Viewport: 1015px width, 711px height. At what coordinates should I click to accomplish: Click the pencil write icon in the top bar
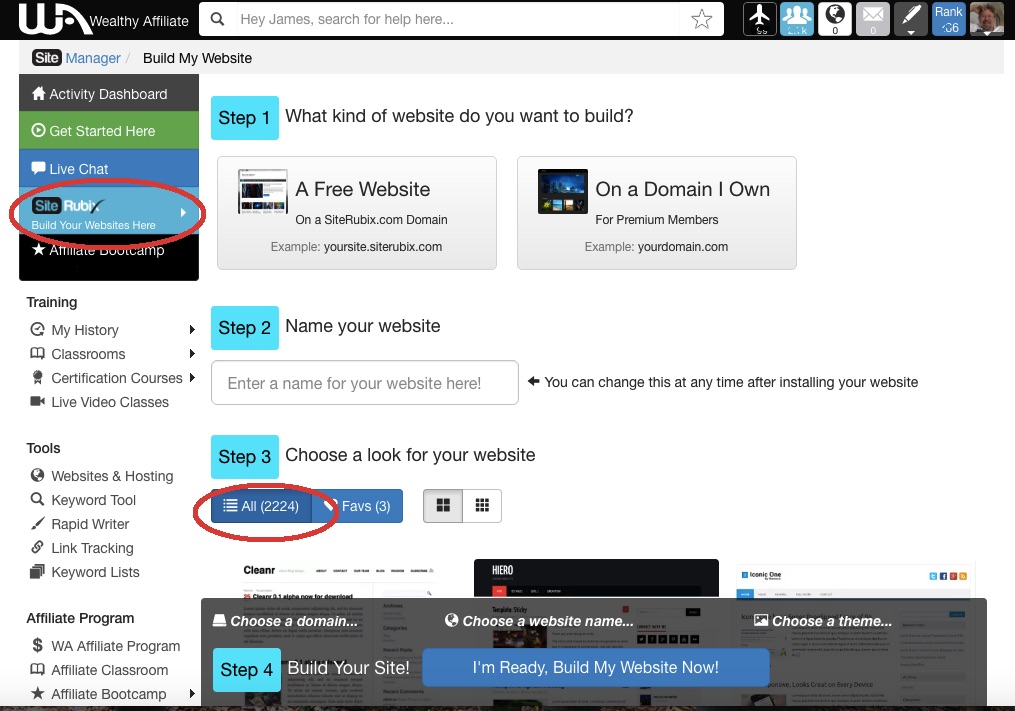click(x=911, y=19)
